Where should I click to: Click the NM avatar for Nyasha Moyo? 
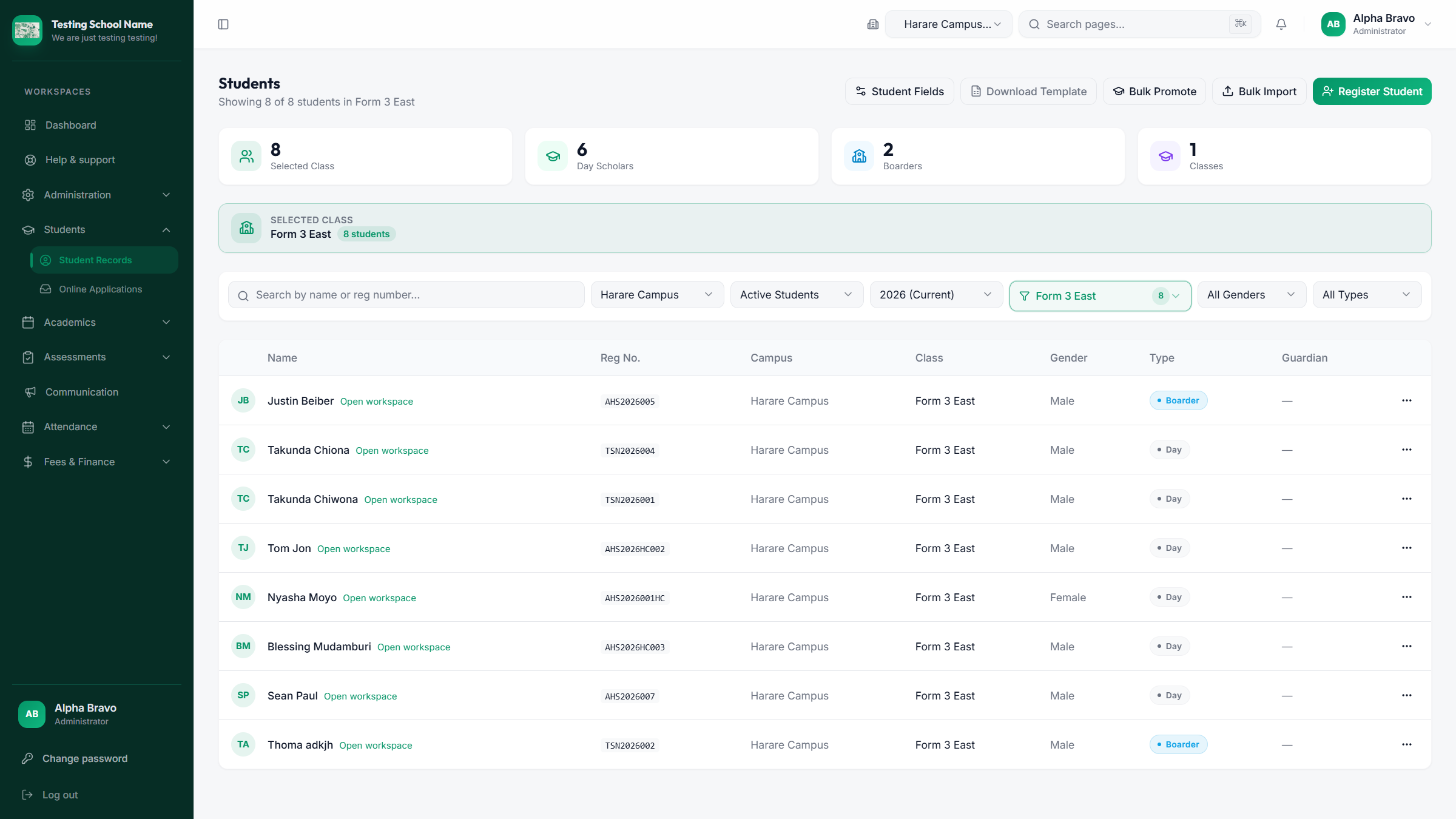pos(243,597)
